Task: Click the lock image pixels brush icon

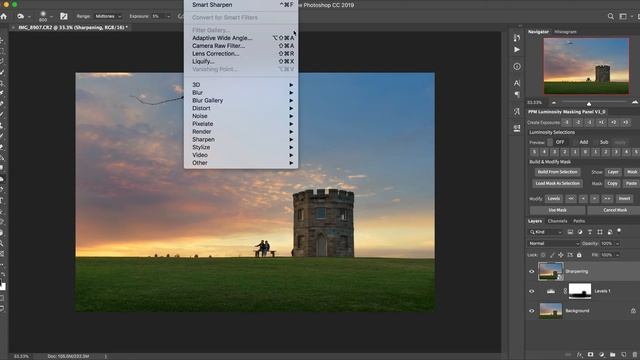Action: 552,255
